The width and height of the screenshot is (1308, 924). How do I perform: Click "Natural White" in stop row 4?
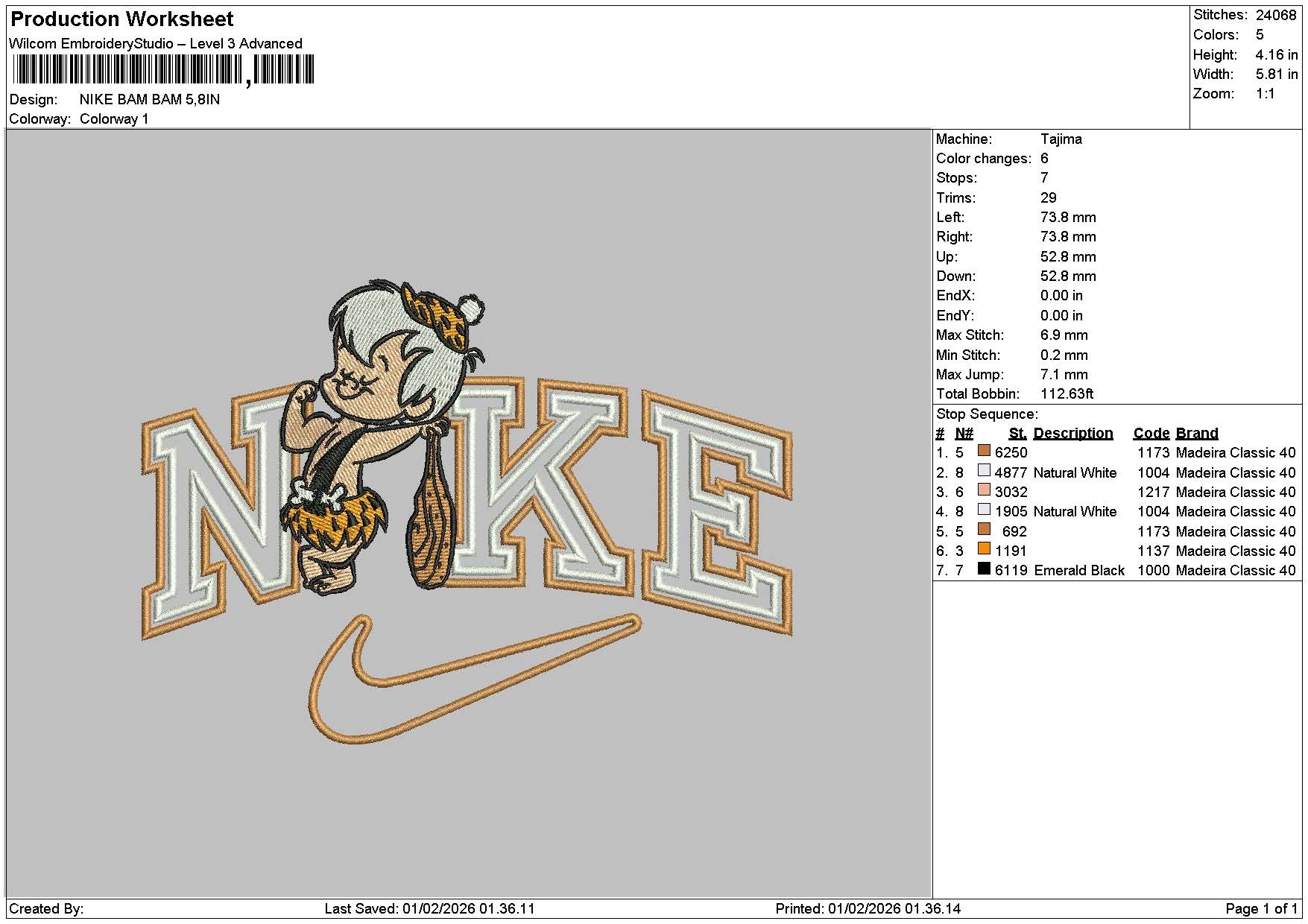[1075, 511]
